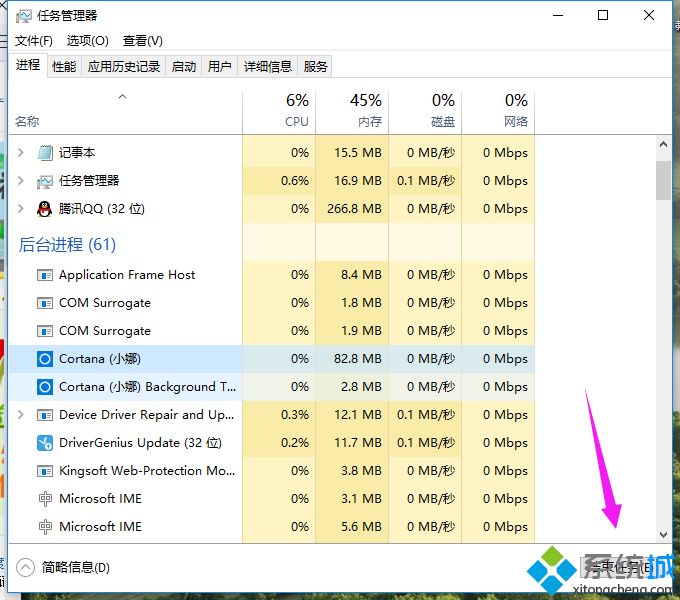
Task: Click the scrollbar down arrow
Action: (x=663, y=535)
